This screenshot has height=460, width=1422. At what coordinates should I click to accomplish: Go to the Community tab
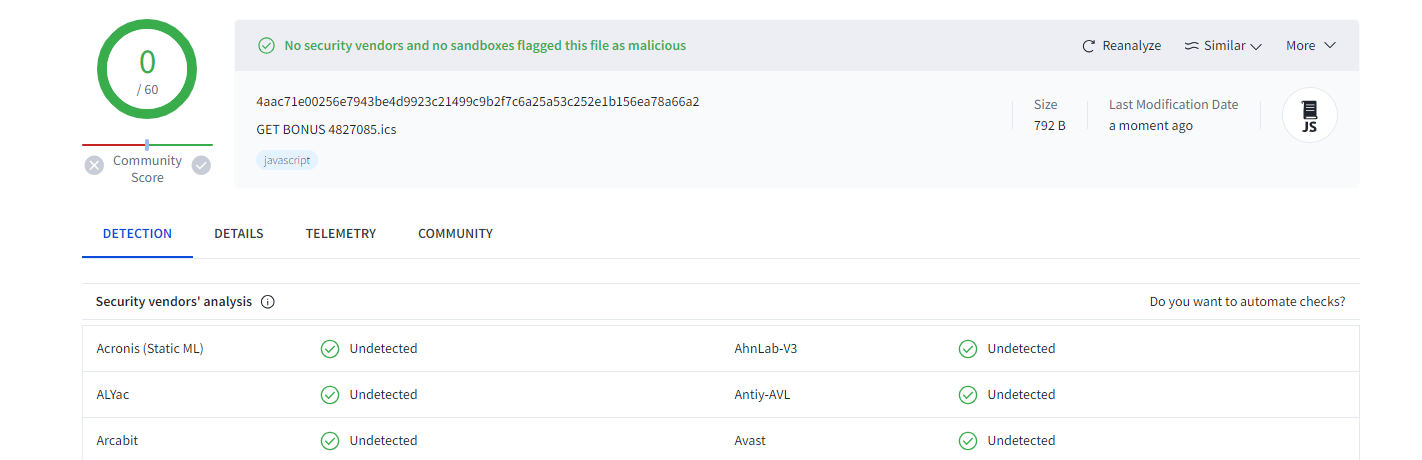point(455,234)
